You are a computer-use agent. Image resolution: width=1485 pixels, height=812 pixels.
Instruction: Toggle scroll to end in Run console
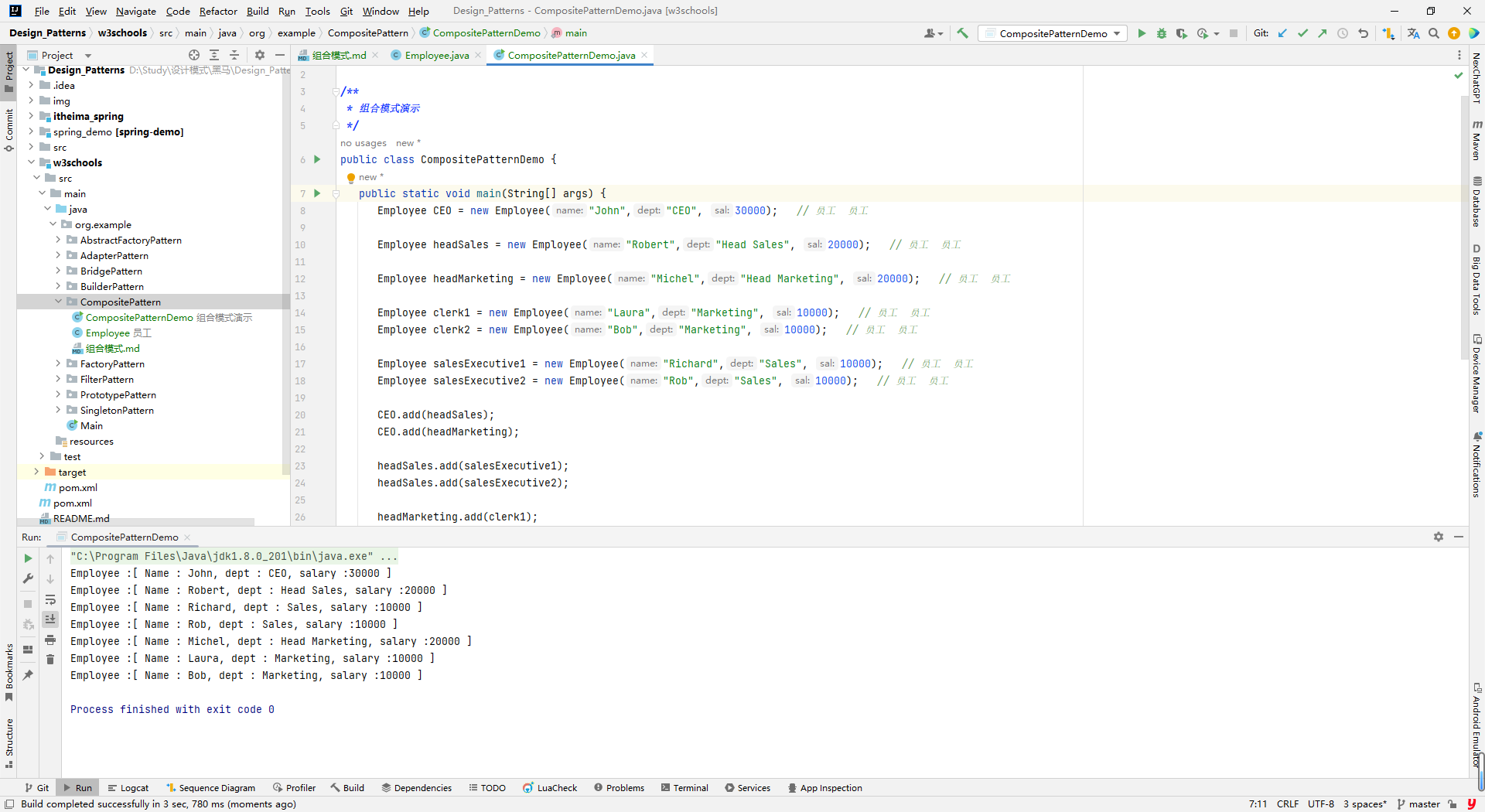point(50,619)
